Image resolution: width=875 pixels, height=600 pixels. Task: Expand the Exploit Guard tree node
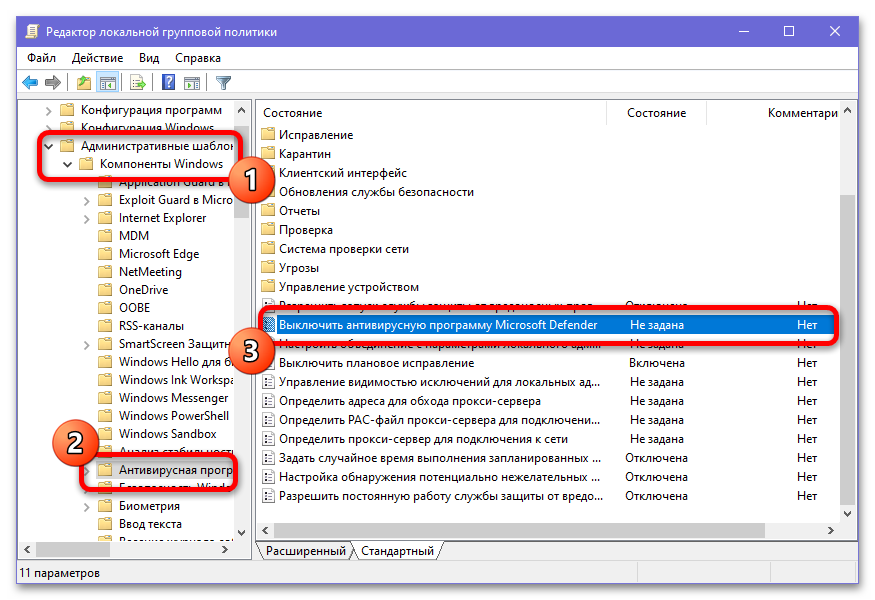86,200
